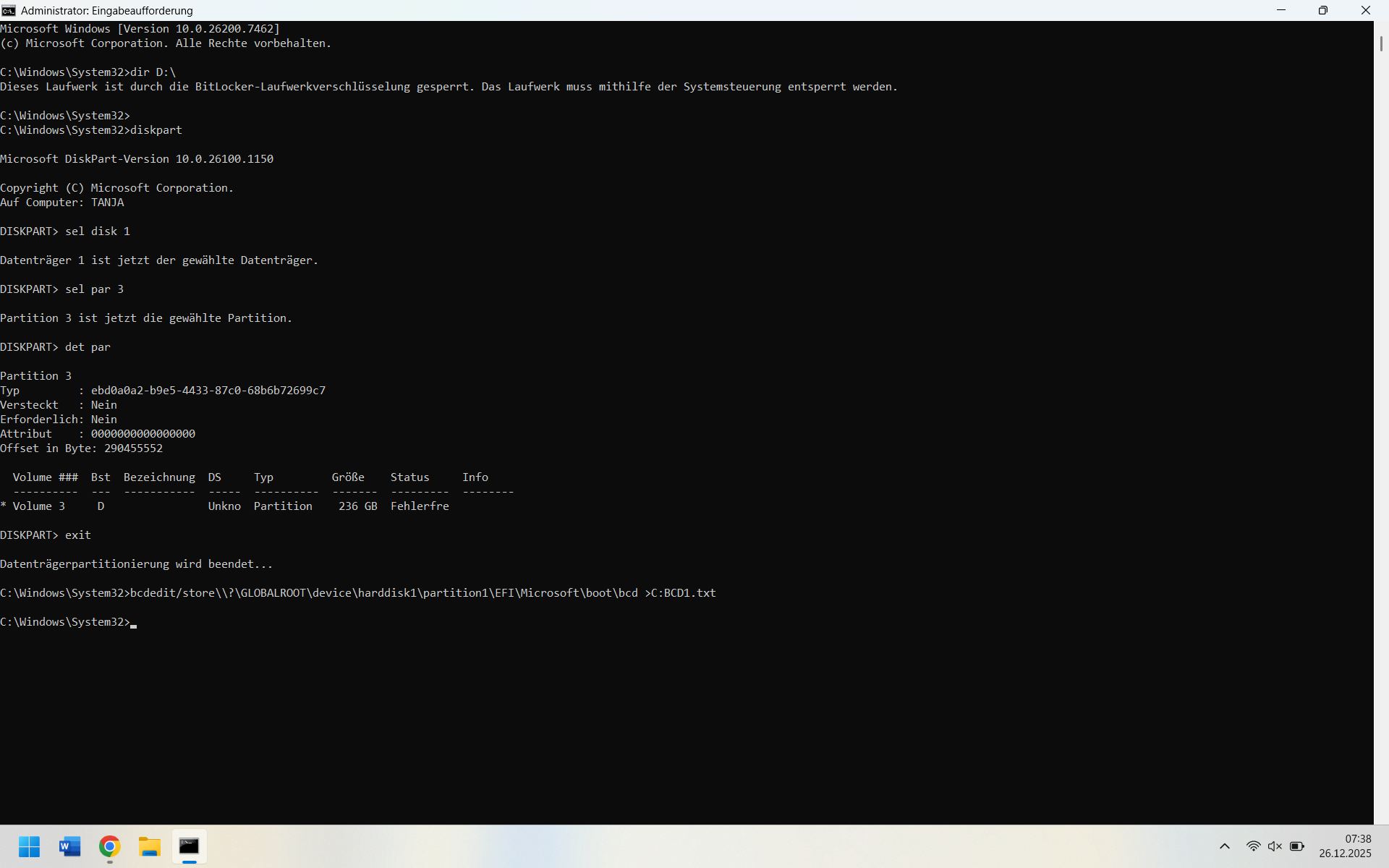Viewport: 1389px width, 868px height.
Task: Minimize the Eingabeaufforderung window
Action: tap(1281, 10)
